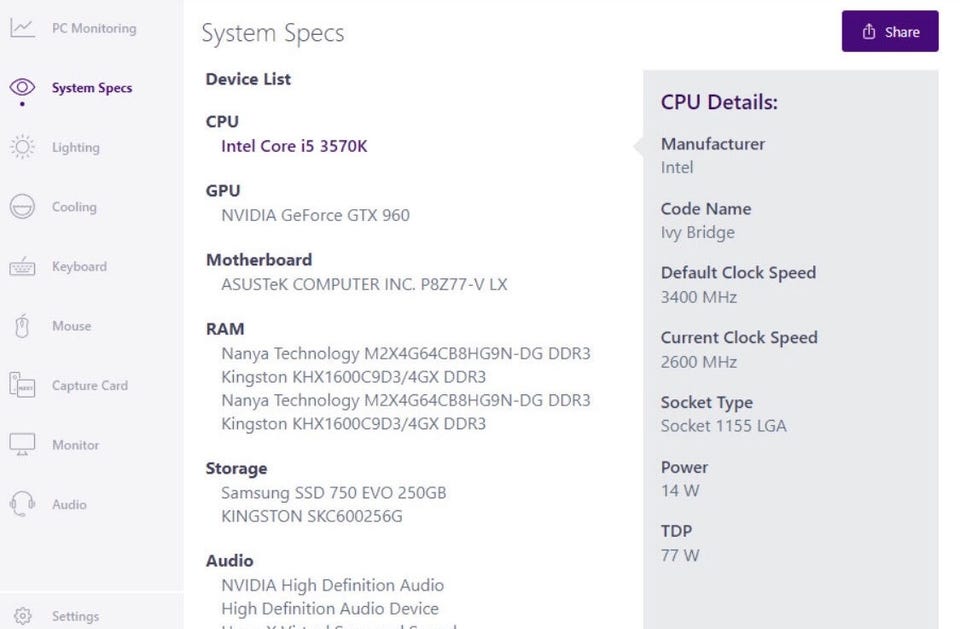
Task: Select the ASUSTeK P8Z77-V LX motherboard
Action: (x=364, y=284)
